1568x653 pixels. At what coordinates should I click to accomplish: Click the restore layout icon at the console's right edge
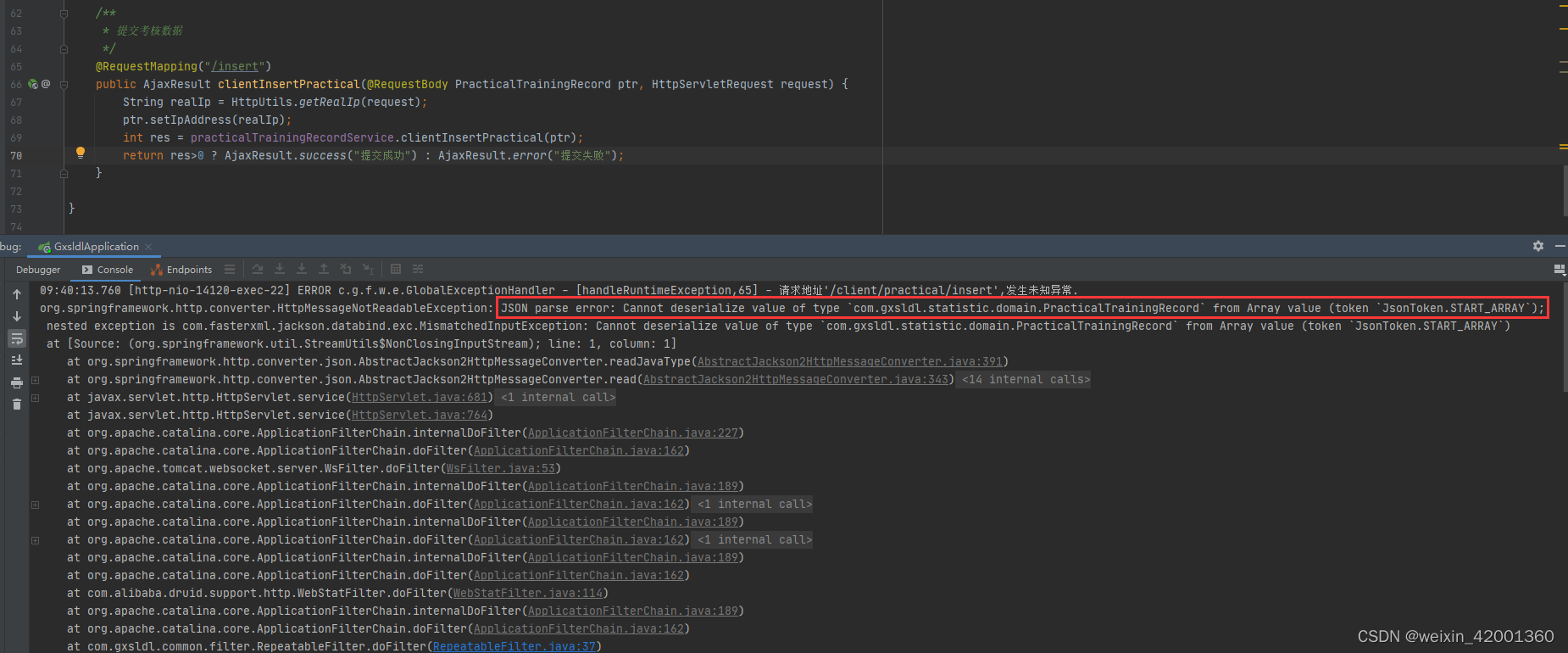pyautogui.click(x=1560, y=270)
